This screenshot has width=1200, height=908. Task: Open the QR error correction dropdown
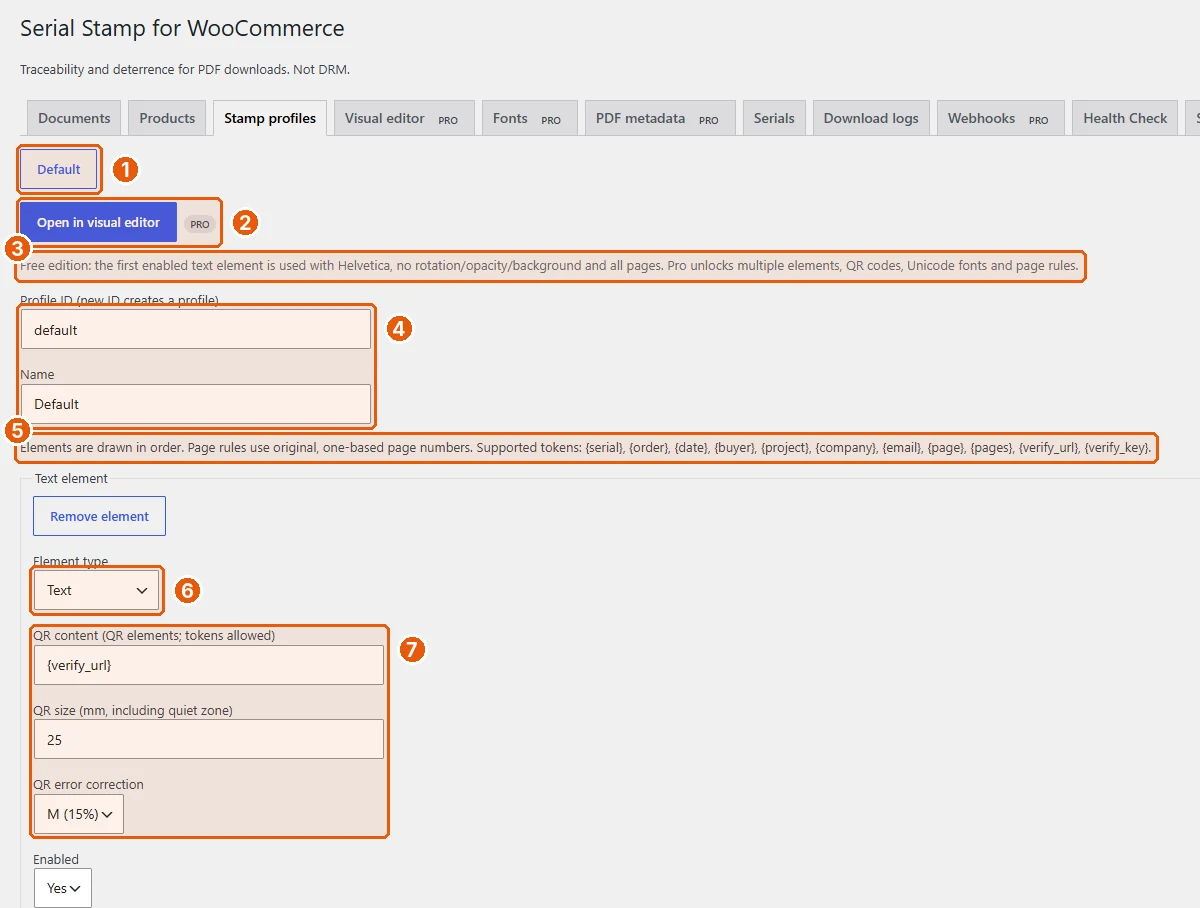point(79,814)
